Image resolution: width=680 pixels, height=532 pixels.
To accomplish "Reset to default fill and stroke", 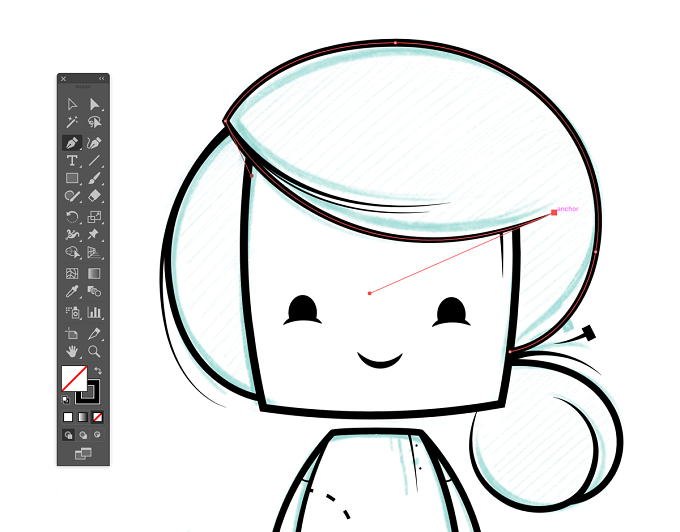I will coord(65,399).
